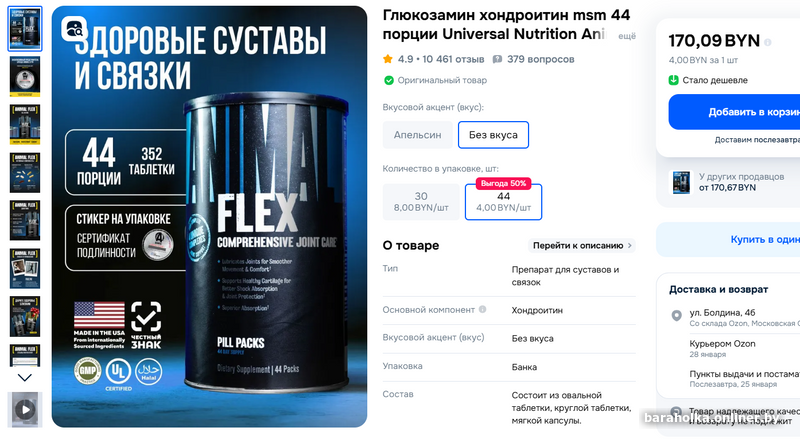The width and height of the screenshot is (800, 439).
Task: Select the Апельсин flavor option
Action: (417, 135)
